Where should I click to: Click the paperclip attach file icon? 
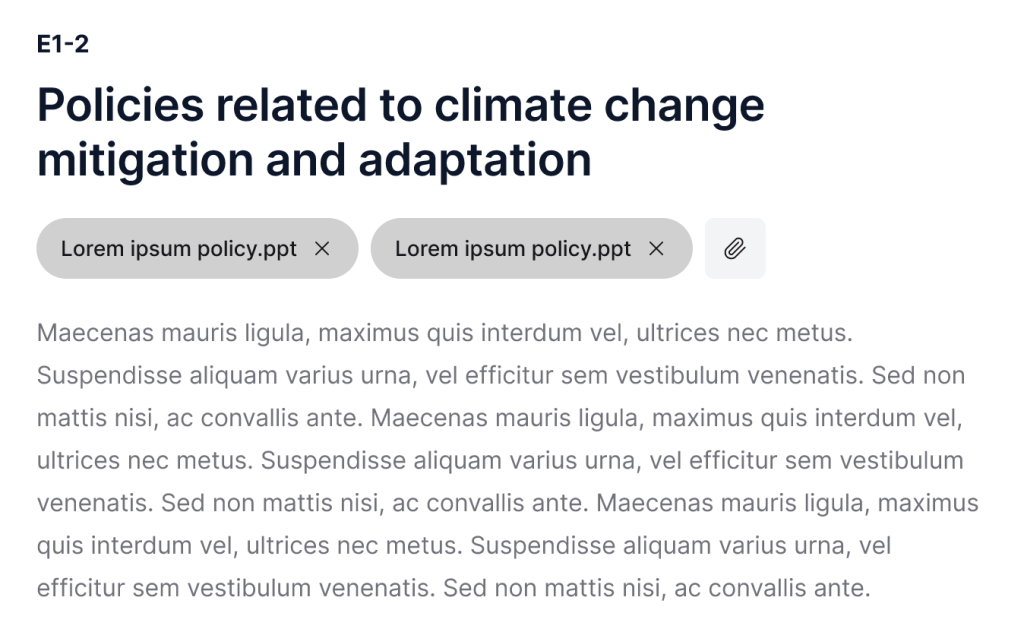click(x=735, y=249)
